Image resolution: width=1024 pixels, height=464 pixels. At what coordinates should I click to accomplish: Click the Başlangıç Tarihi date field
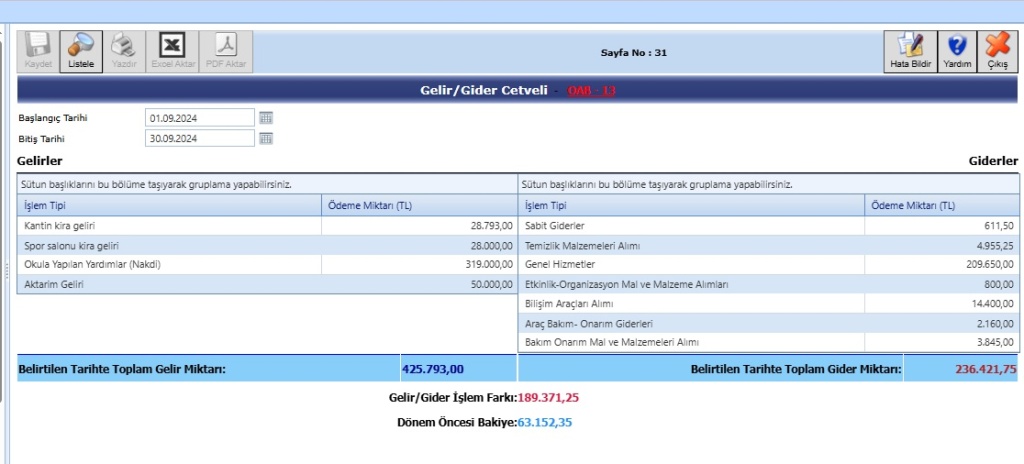pos(199,118)
